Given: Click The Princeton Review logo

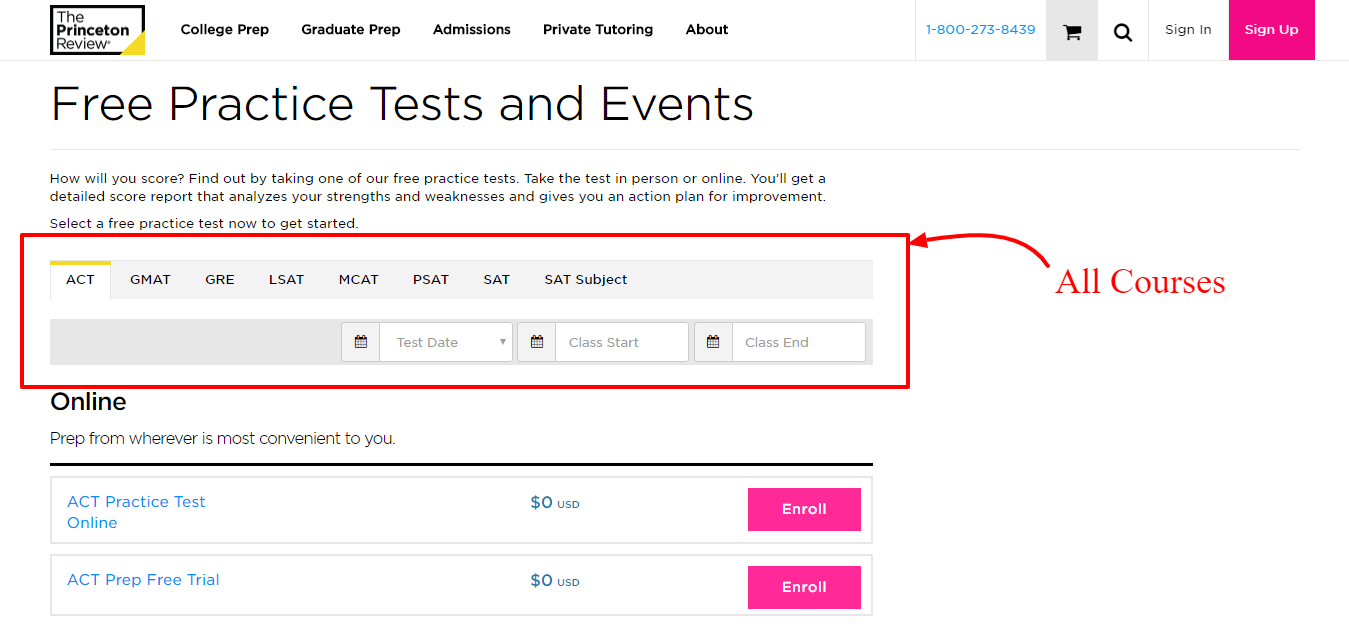Looking at the screenshot, I should [x=97, y=30].
